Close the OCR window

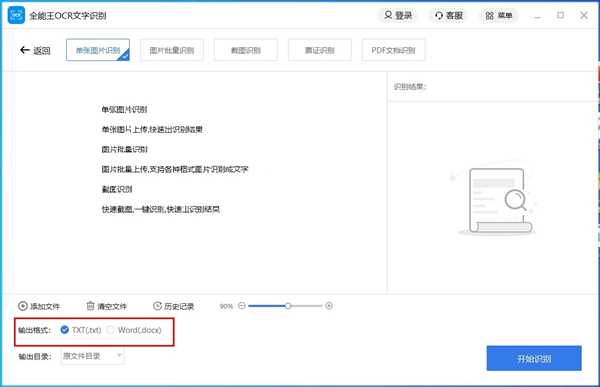tap(584, 15)
